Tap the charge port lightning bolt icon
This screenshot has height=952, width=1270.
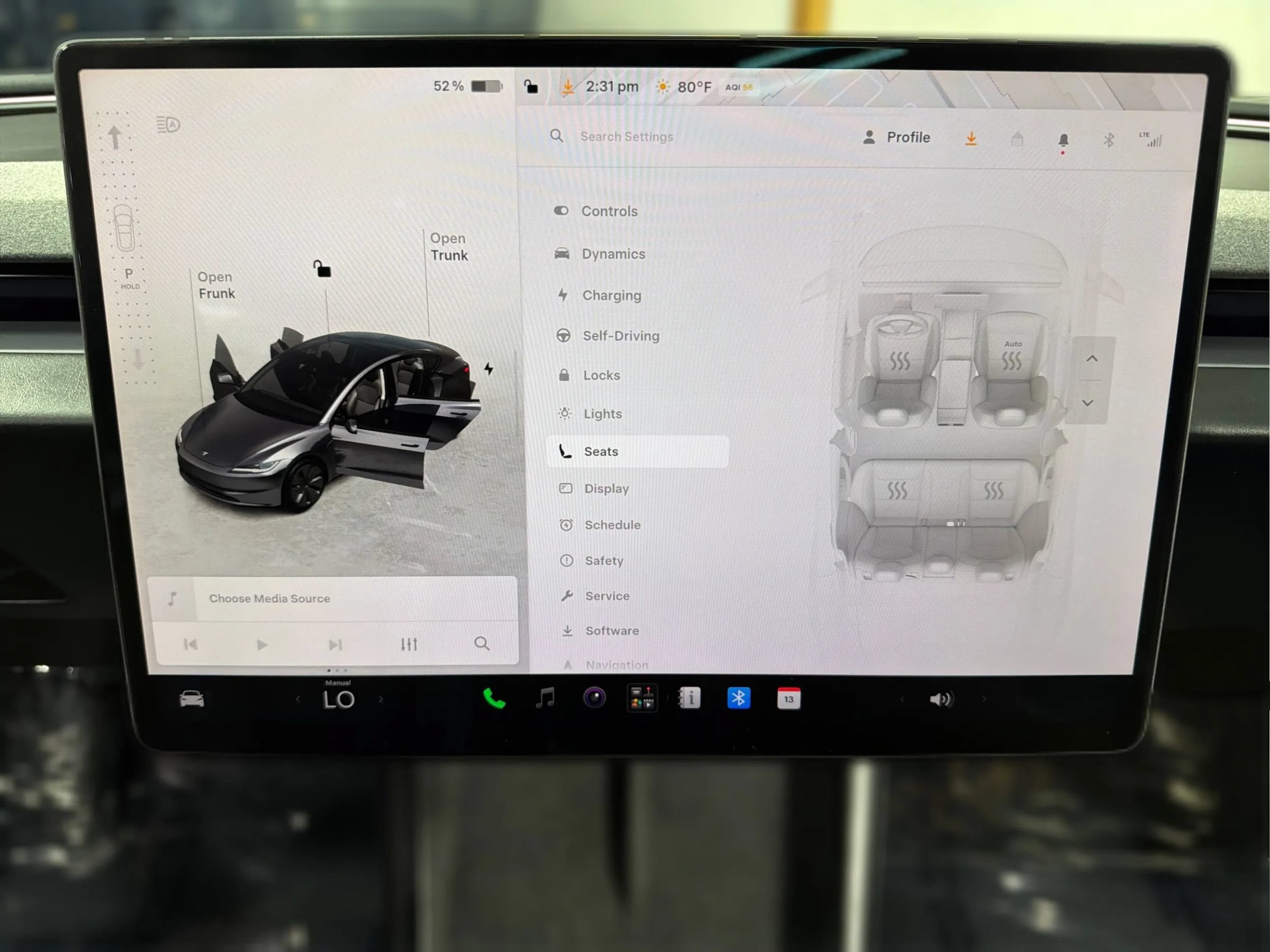pyautogui.click(x=488, y=369)
